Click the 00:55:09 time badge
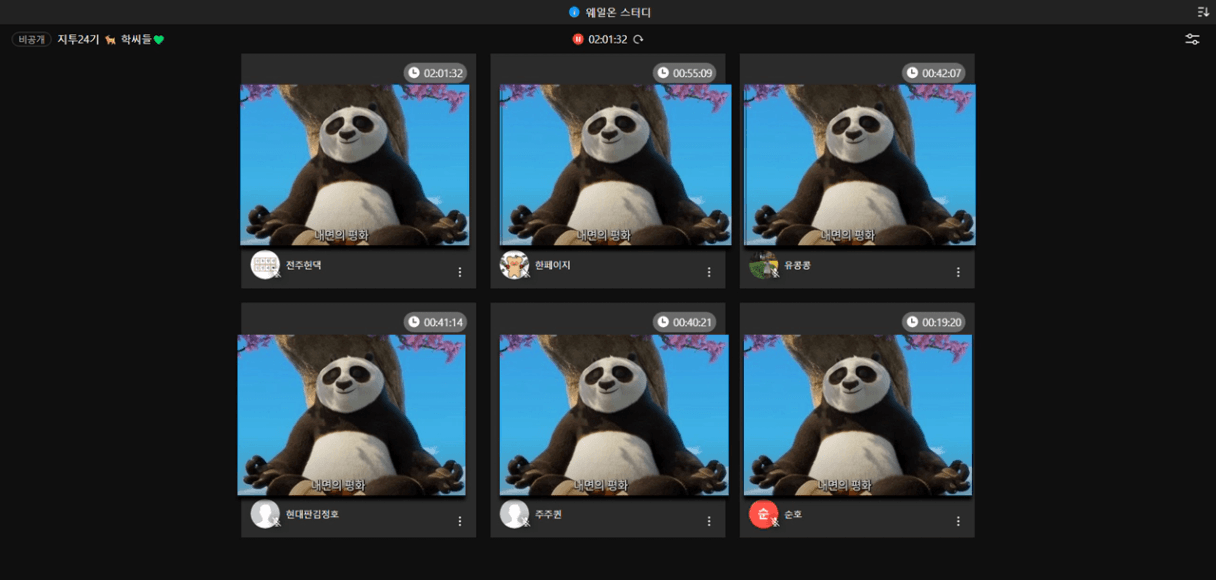This screenshot has width=1216, height=580. point(684,73)
